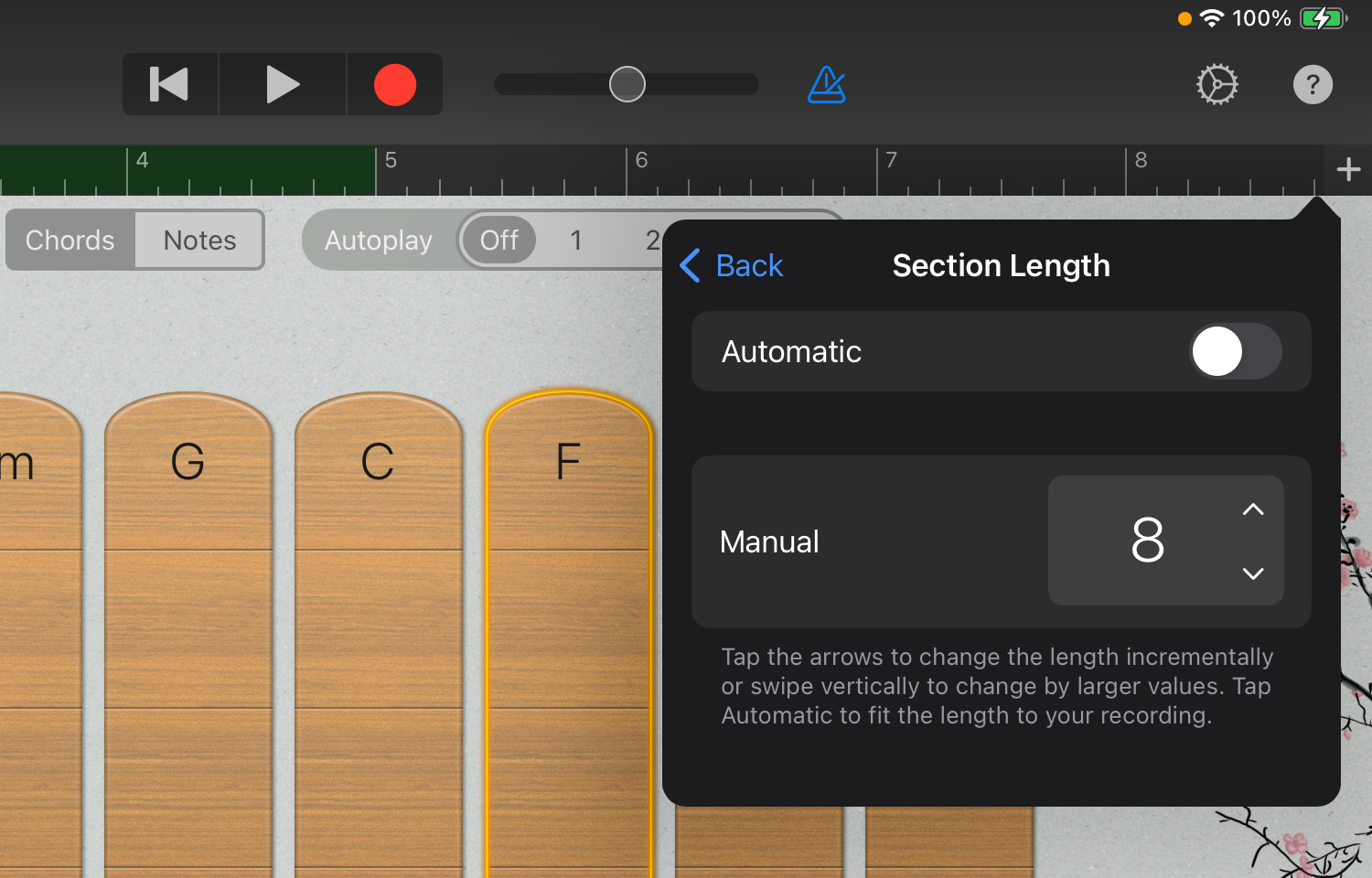1372x878 pixels.
Task: Tap the Manual label
Action: point(769,541)
